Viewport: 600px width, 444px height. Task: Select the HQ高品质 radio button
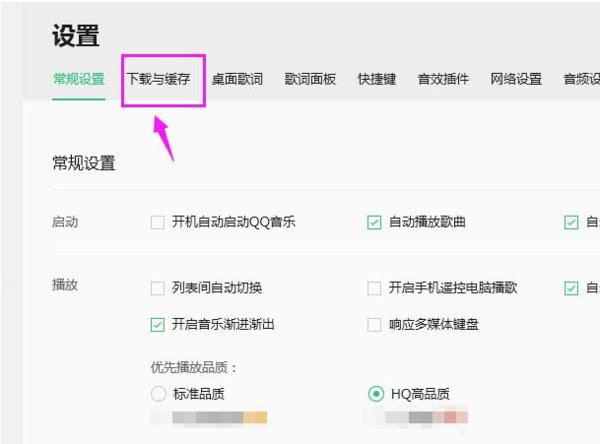(x=376, y=394)
